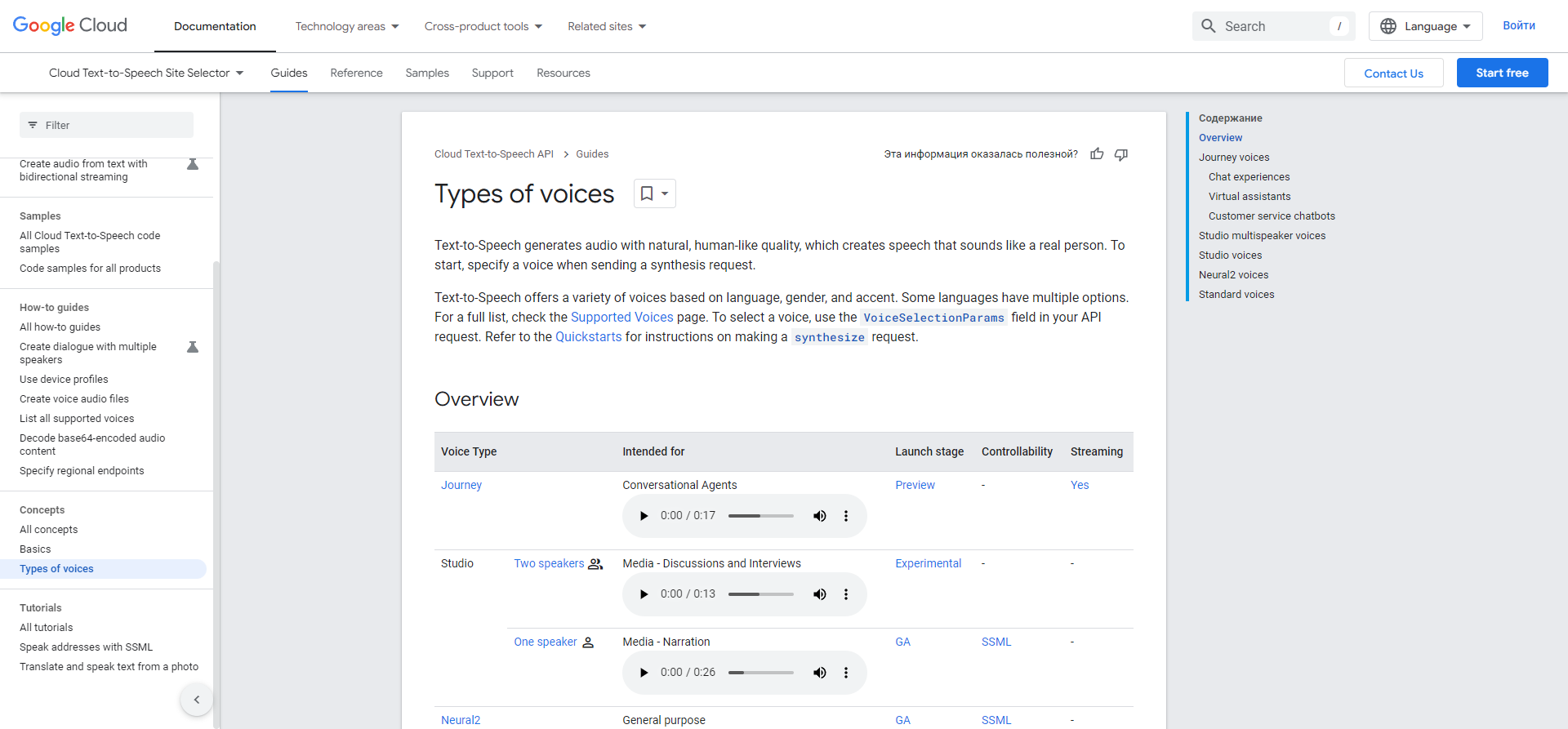The image size is (1568, 729).
Task: Play the Journey voice audio sample
Action: (644, 516)
